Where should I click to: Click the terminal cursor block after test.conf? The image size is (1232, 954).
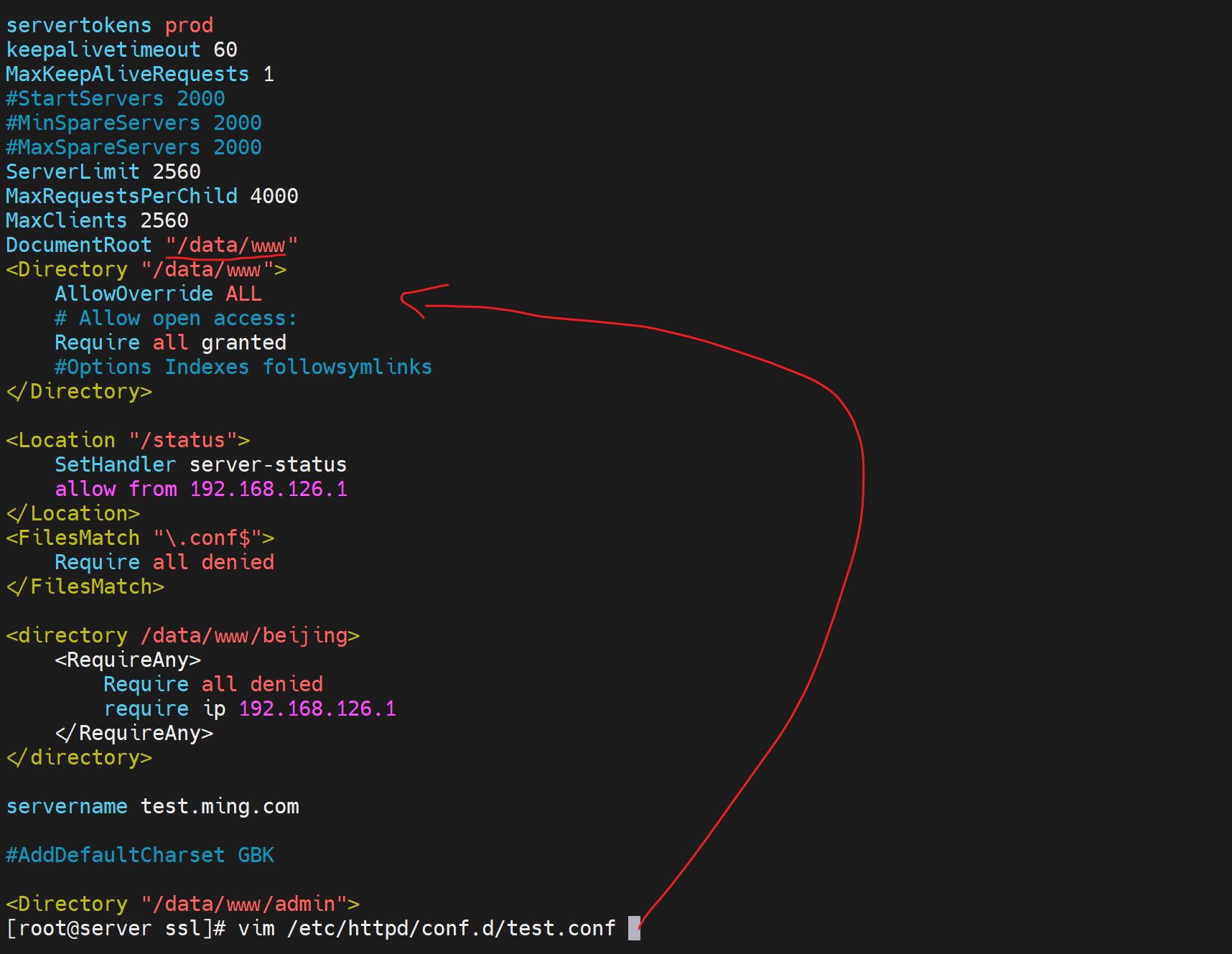pos(633,928)
